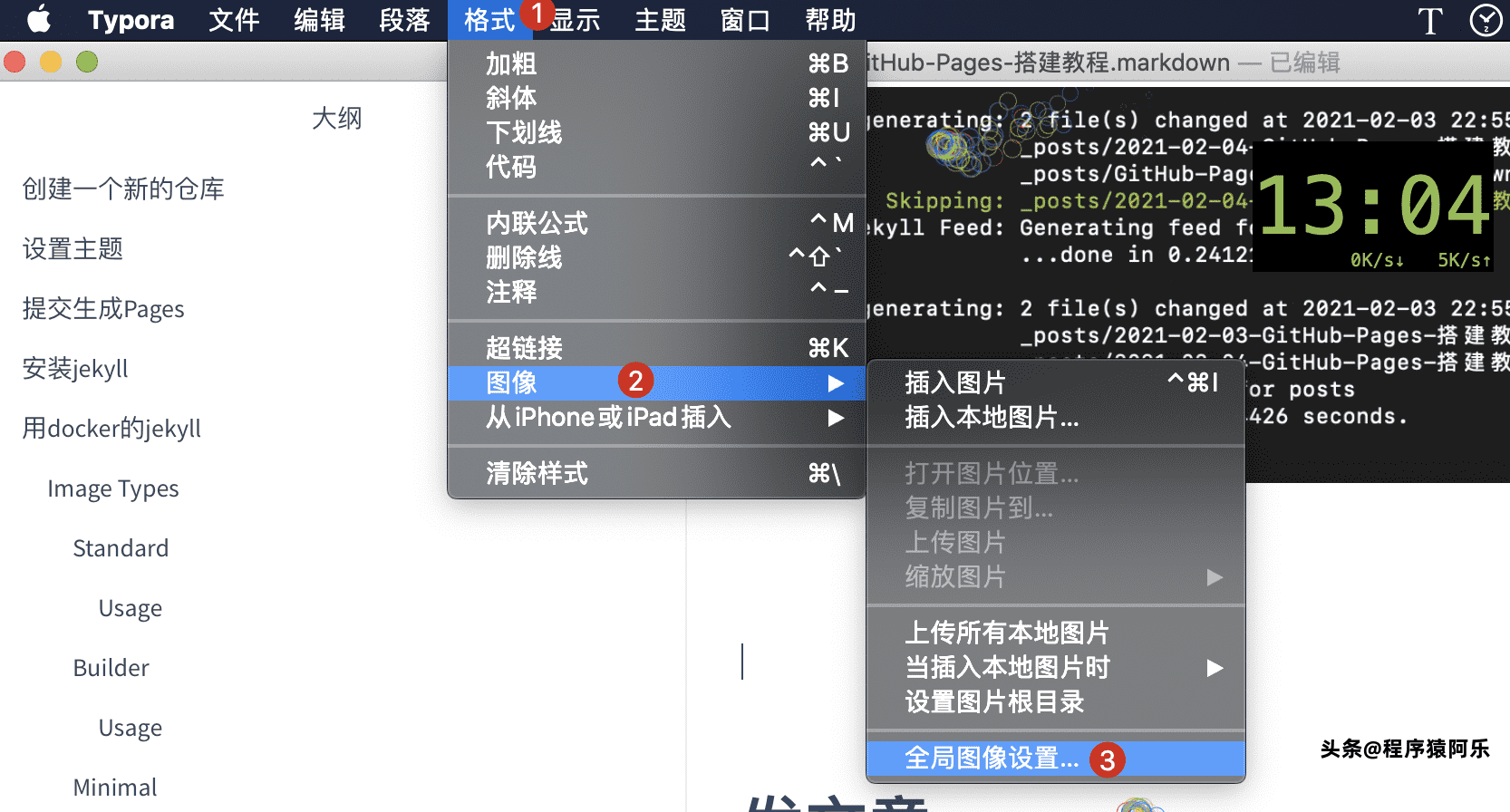
Task: Select 插入图片 in image submenu
Action: 1056,382
